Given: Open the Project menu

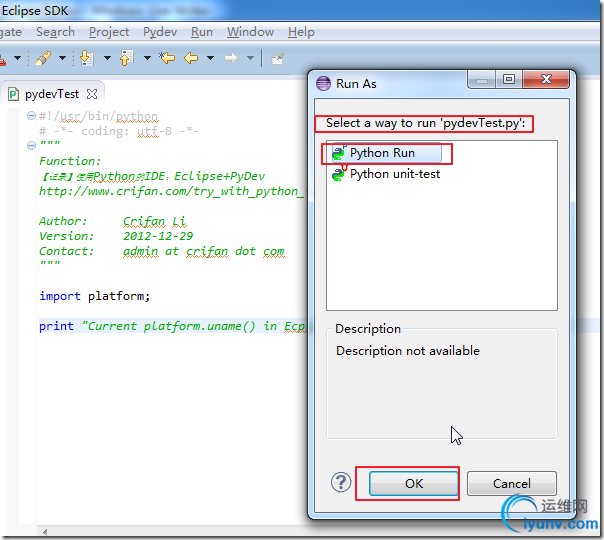Looking at the screenshot, I should pyautogui.click(x=109, y=32).
